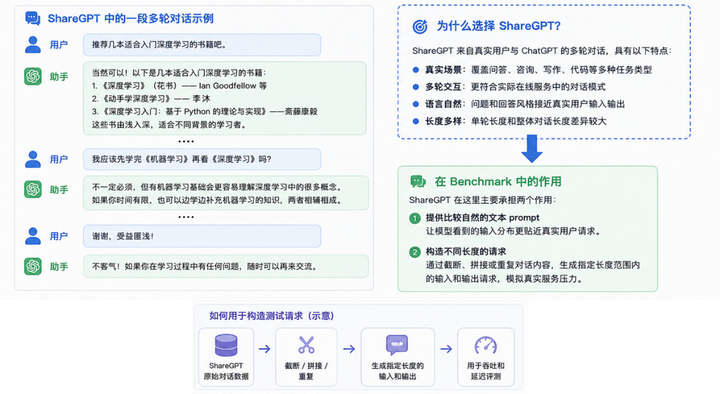Viewport: 720px width, 394px height.
Task: Click the blue bullet before 多轮交互
Action: click(416, 87)
